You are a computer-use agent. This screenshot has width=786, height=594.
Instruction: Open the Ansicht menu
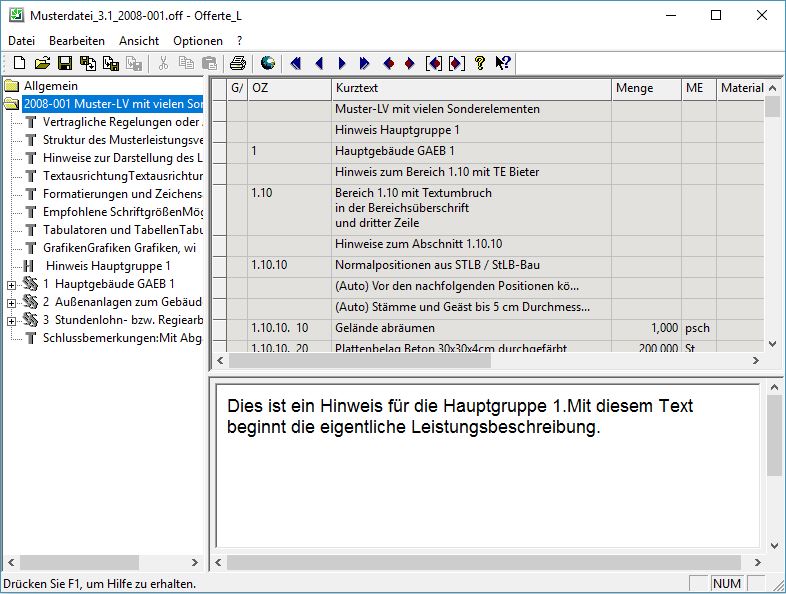coord(139,41)
